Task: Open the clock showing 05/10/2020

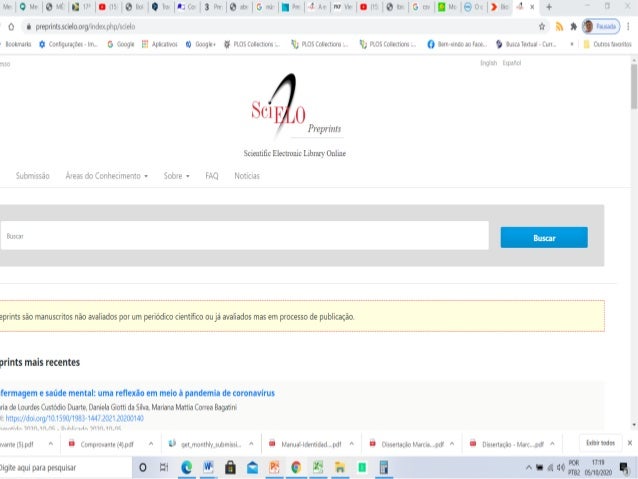Action: pyautogui.click(x=598, y=468)
